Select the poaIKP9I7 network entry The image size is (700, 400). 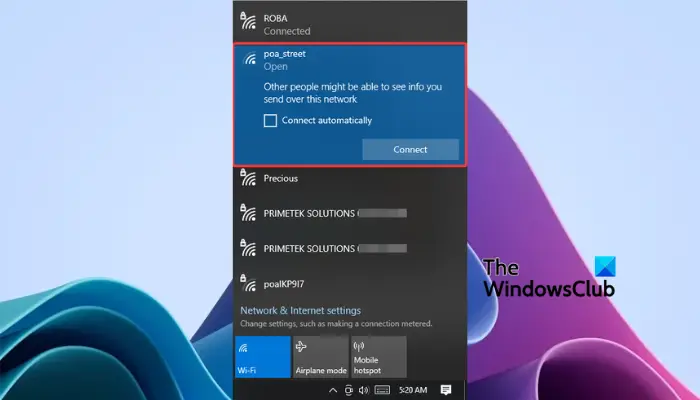[350, 284]
